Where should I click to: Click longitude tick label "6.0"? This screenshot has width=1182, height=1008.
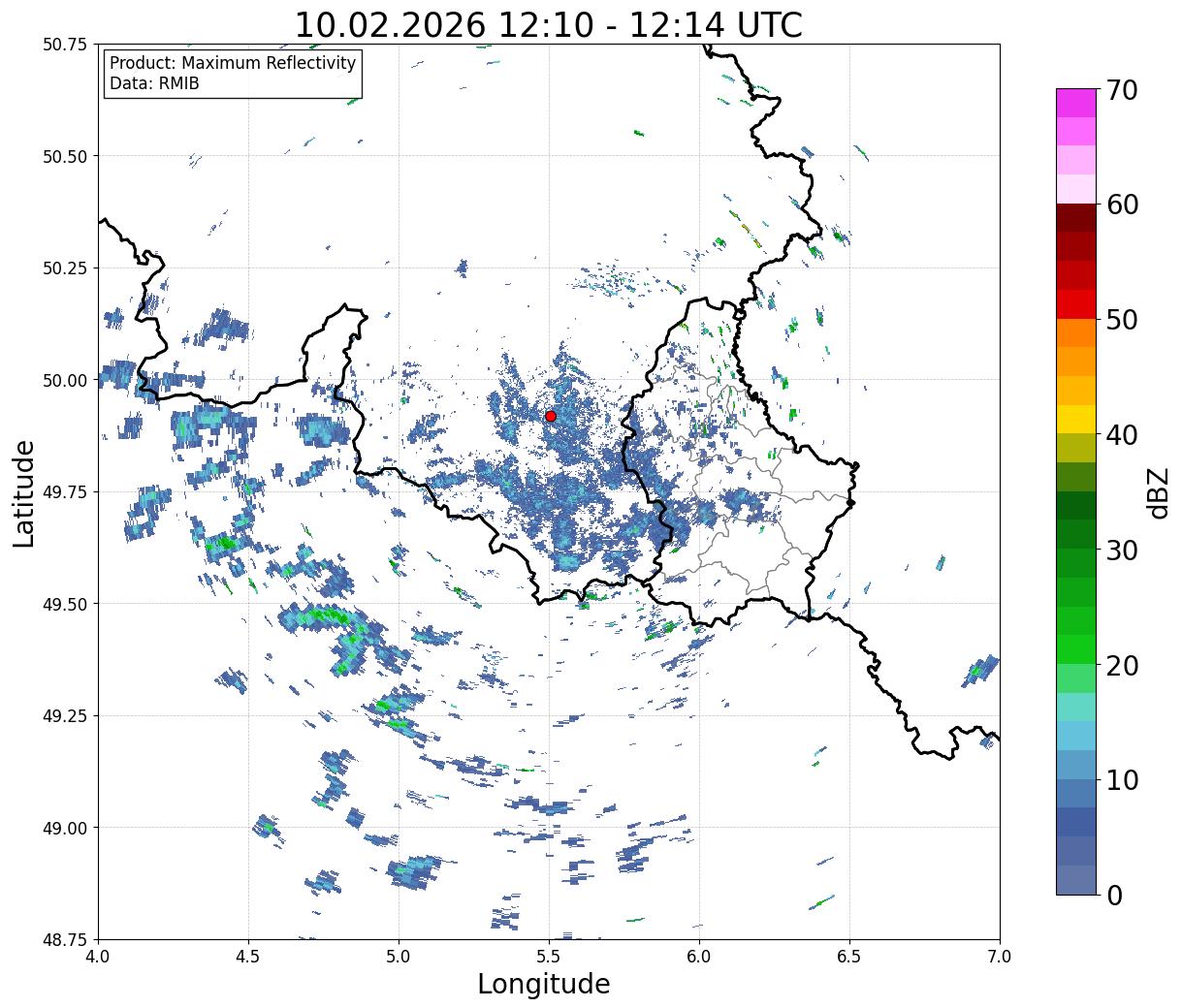(x=699, y=957)
